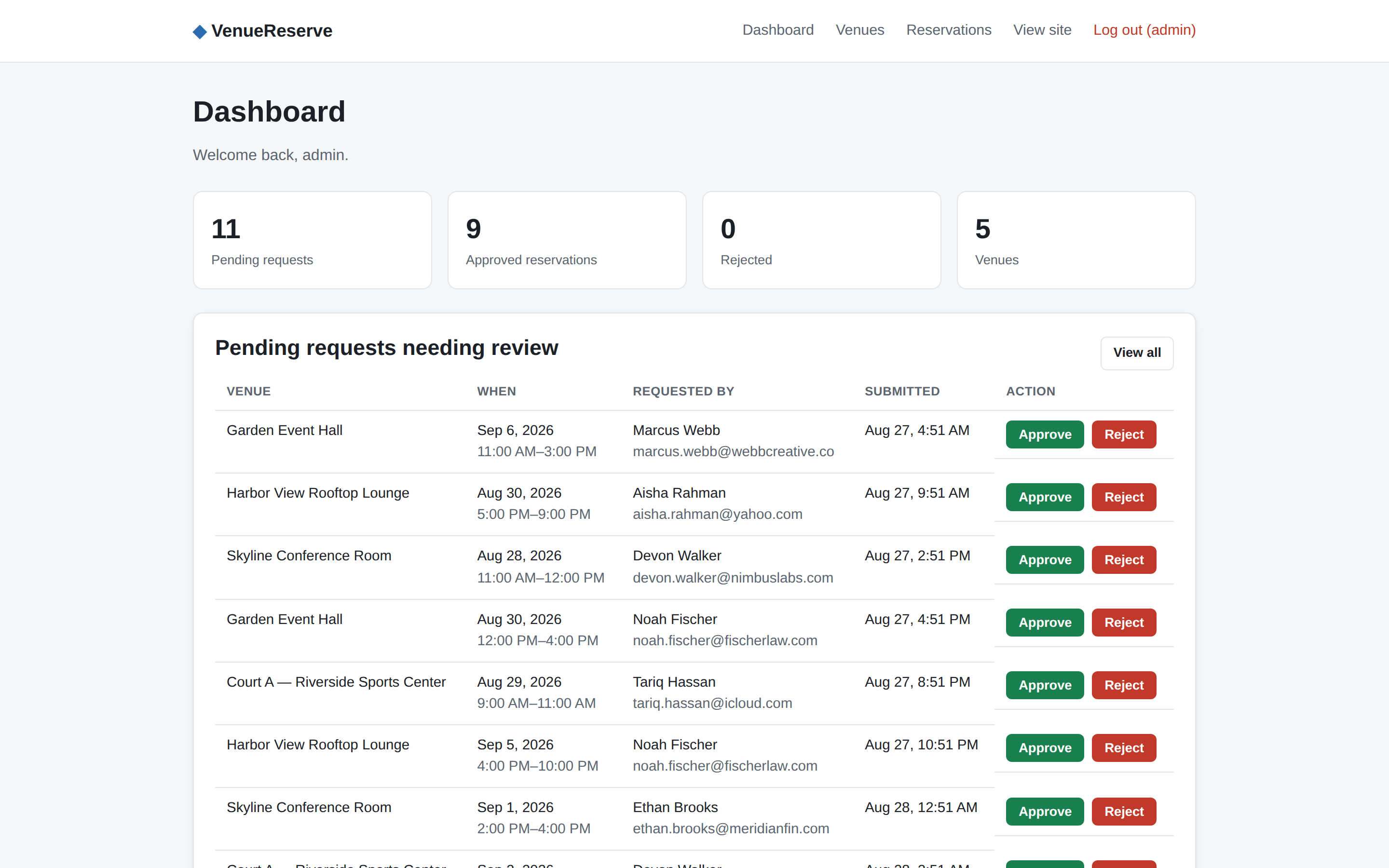
Task: Click the View all button
Action: coord(1137,353)
